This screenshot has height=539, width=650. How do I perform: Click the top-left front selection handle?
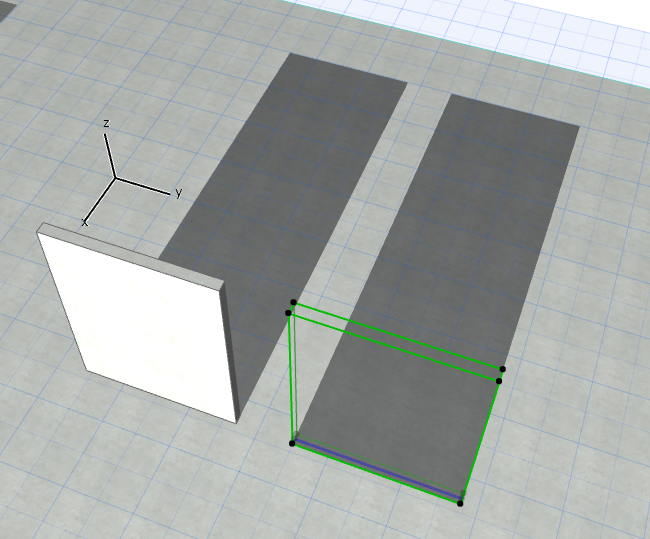(289, 313)
